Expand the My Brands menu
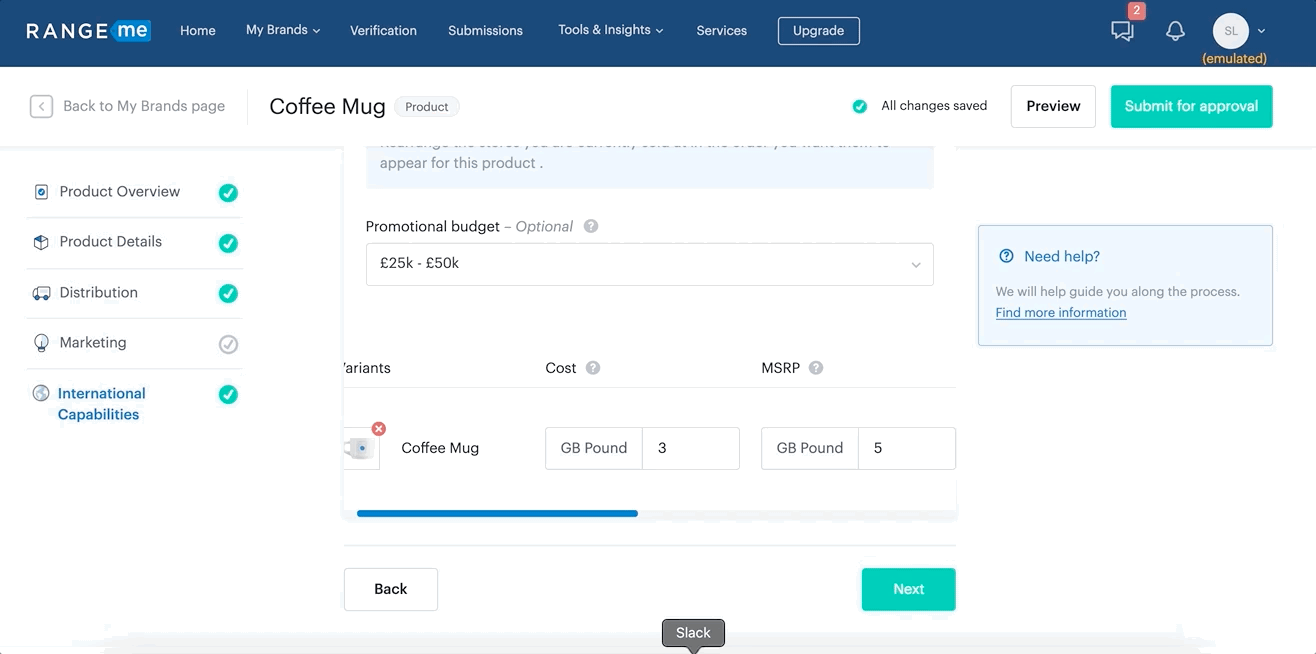The height and width of the screenshot is (654, 1316). pos(283,30)
